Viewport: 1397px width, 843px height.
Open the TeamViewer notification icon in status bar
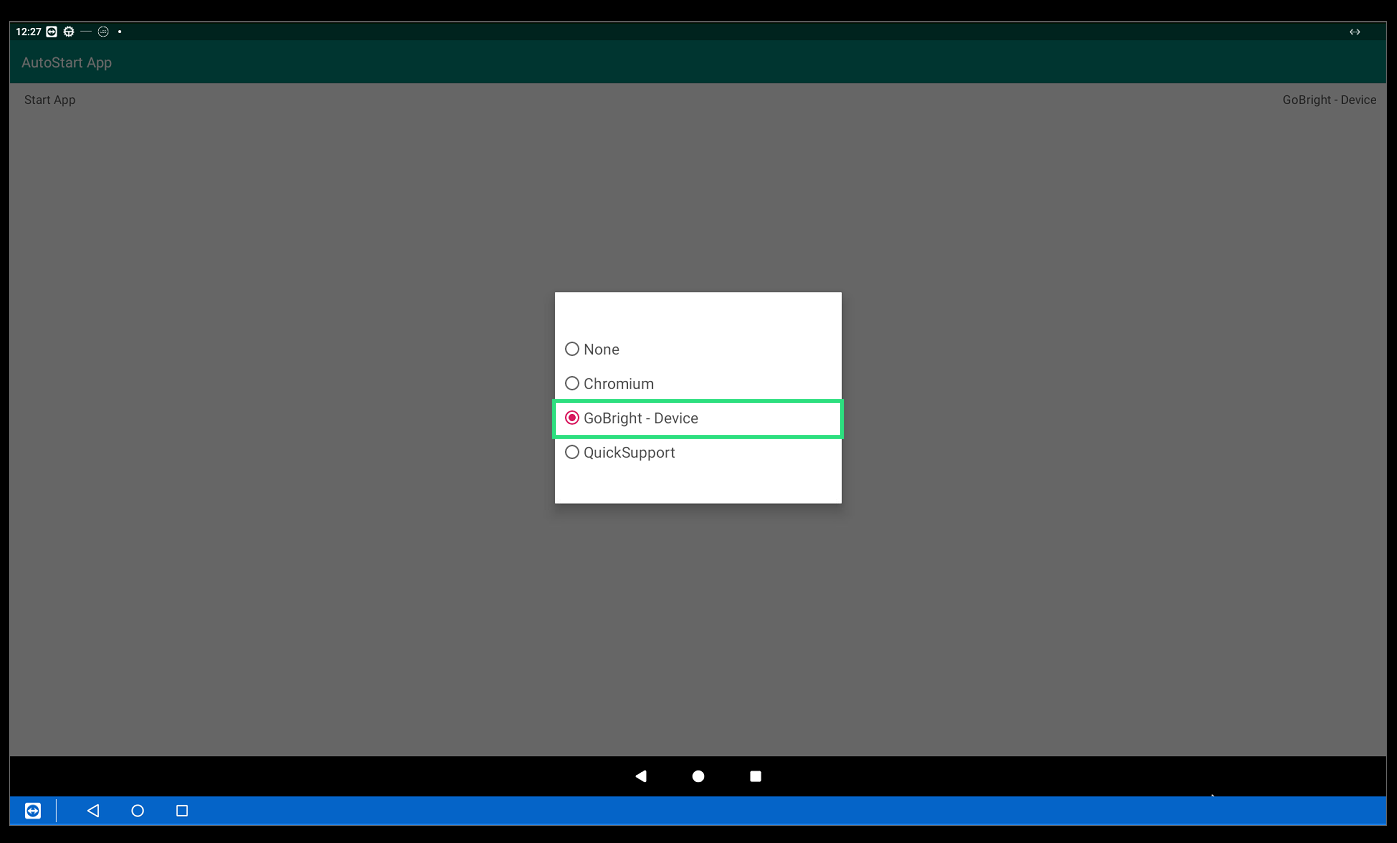[52, 32]
